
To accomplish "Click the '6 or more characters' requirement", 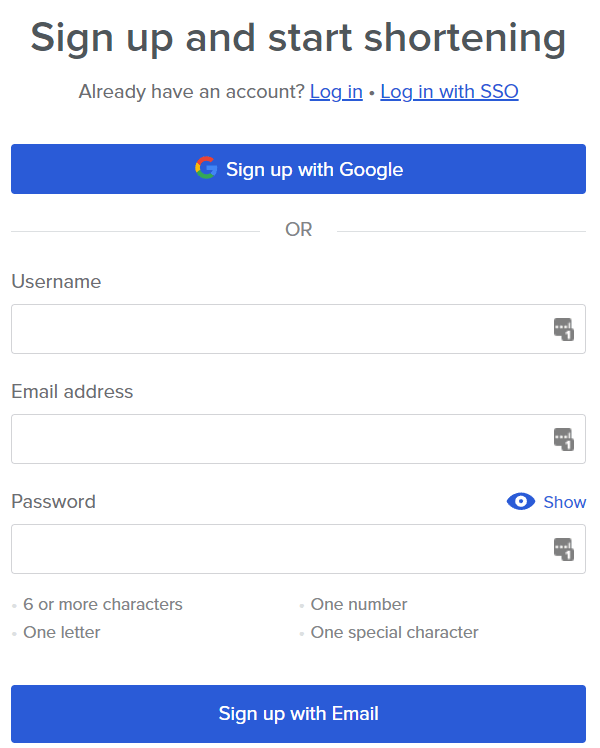I will 103,604.
